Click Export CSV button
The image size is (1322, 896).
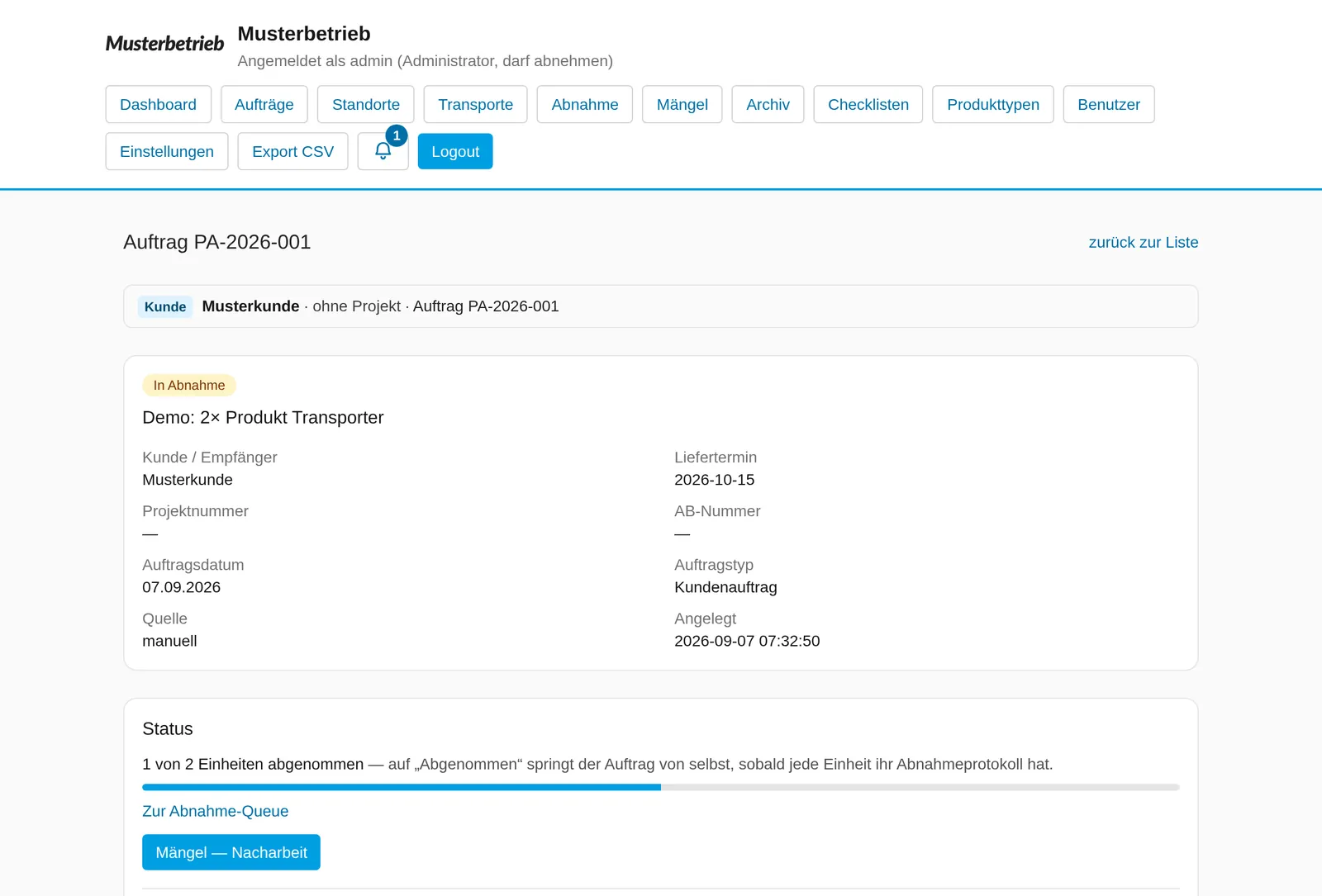293,152
